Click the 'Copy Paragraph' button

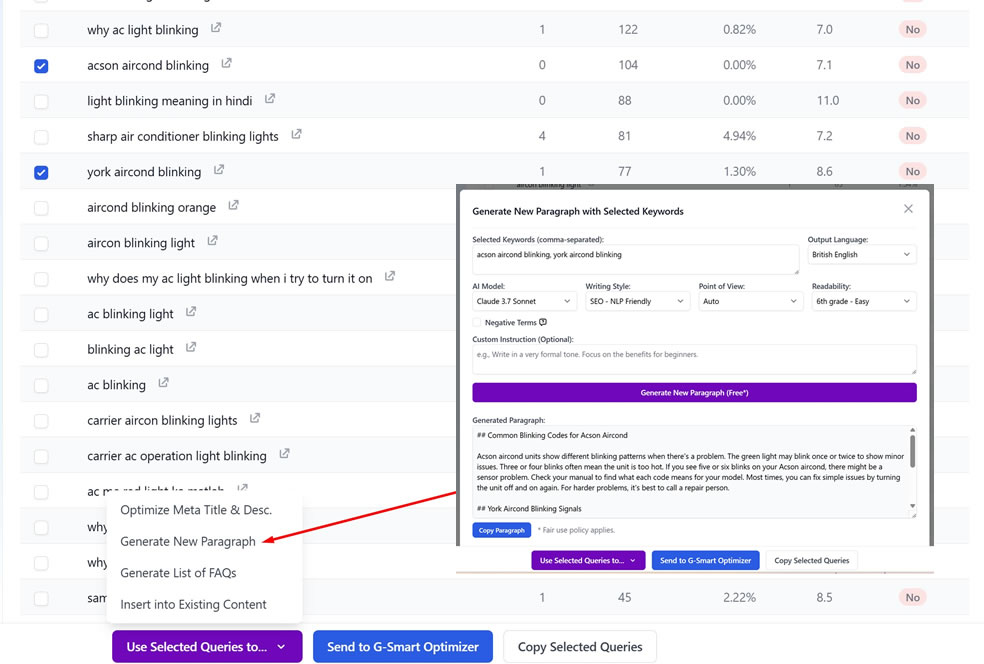[501, 530]
